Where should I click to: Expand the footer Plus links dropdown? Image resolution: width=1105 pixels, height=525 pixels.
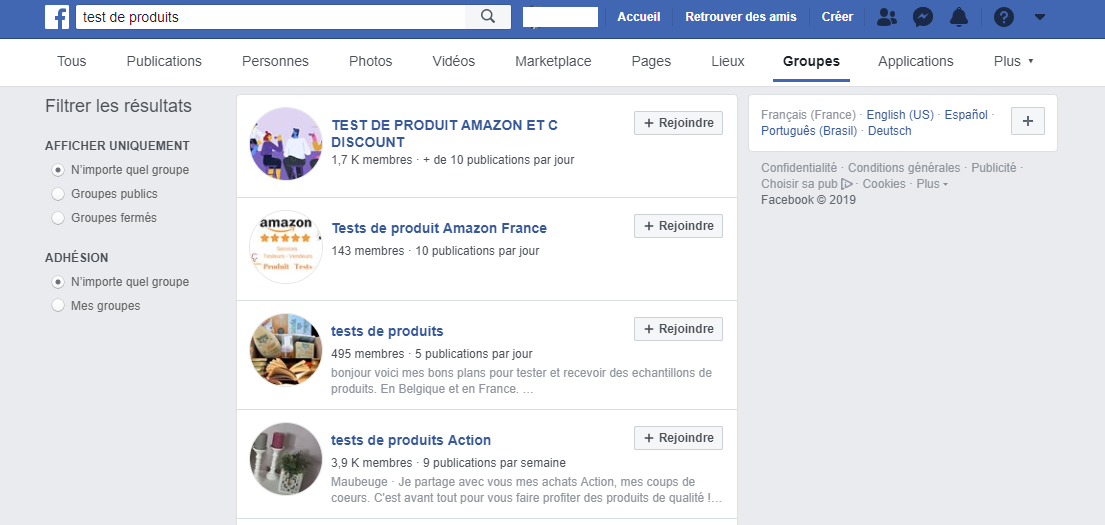click(x=932, y=184)
